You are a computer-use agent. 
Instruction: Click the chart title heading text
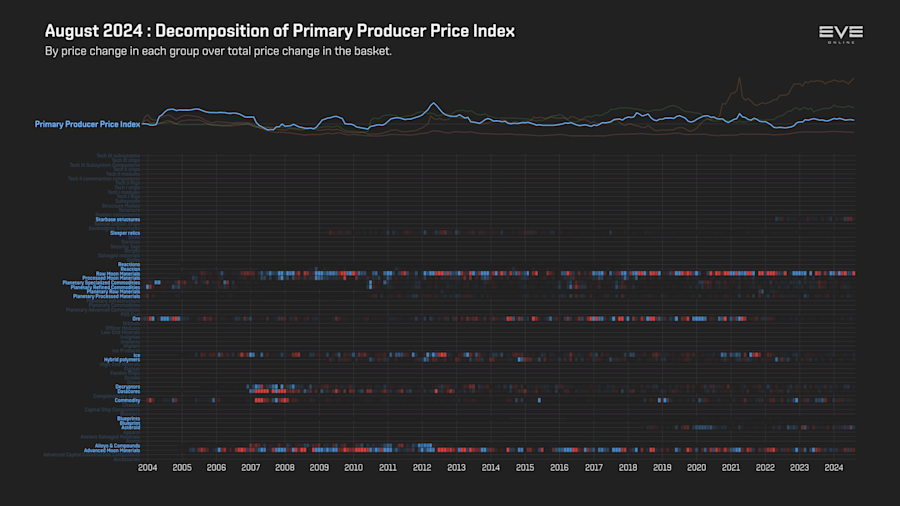(280, 31)
